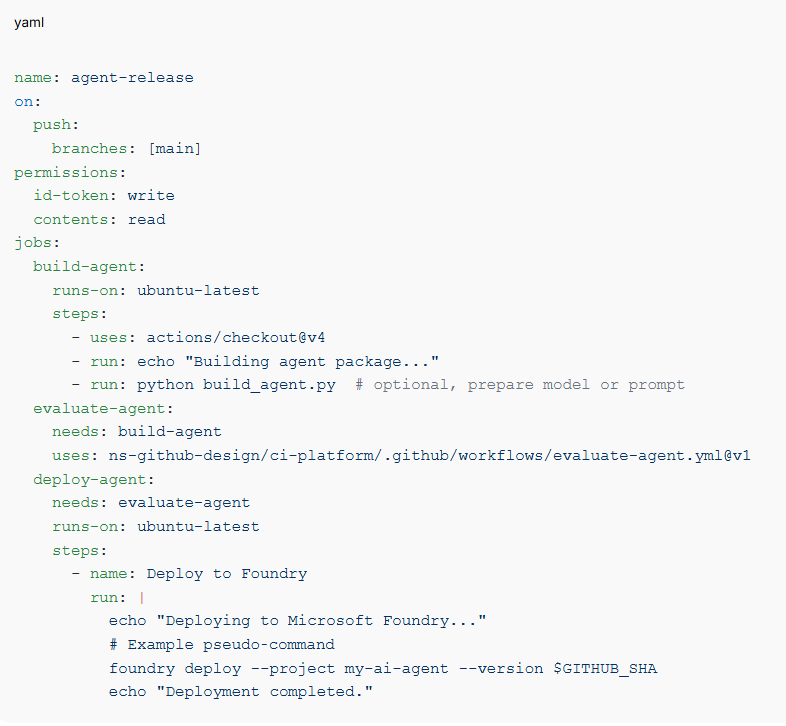Click the '[main]' branch value
The image size is (786, 726).
click(x=174, y=148)
